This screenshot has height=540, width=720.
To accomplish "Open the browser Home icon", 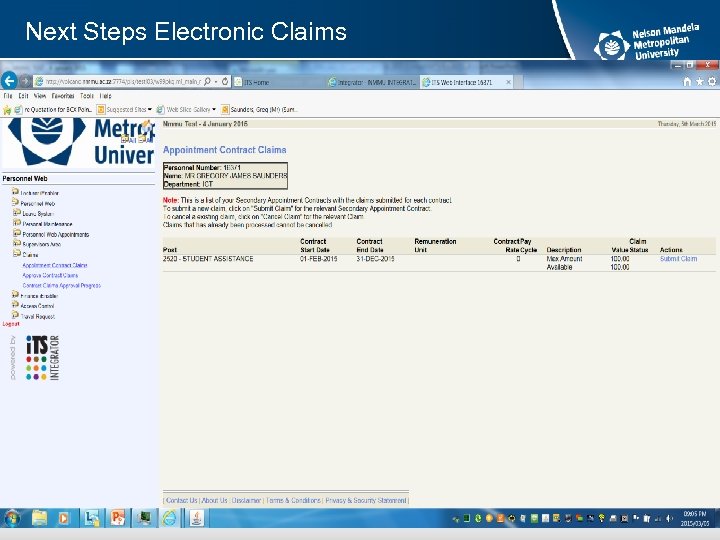I will point(687,82).
